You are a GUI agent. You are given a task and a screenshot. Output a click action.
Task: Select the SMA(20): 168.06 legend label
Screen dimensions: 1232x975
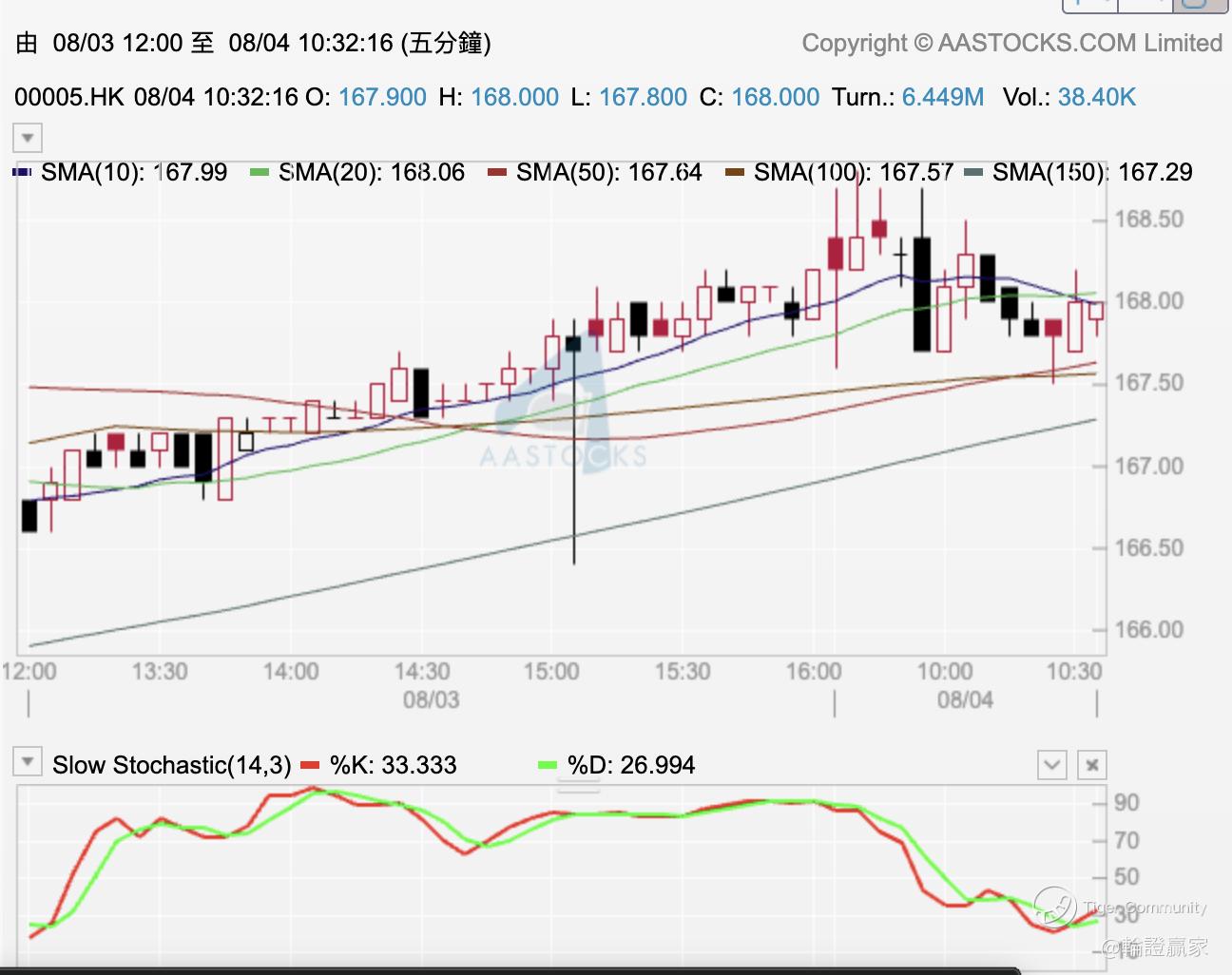(372, 172)
